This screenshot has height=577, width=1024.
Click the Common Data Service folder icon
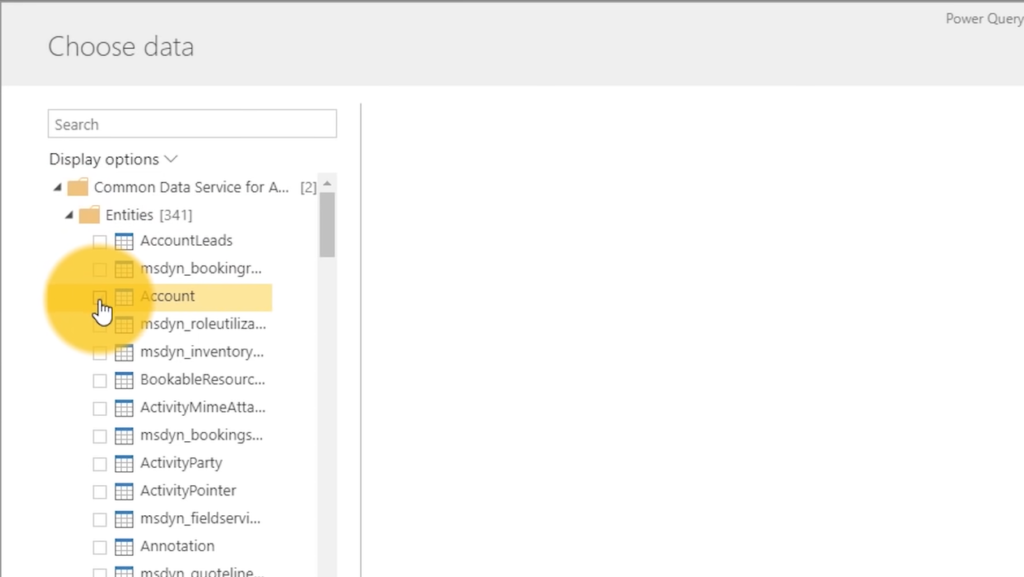(77, 186)
